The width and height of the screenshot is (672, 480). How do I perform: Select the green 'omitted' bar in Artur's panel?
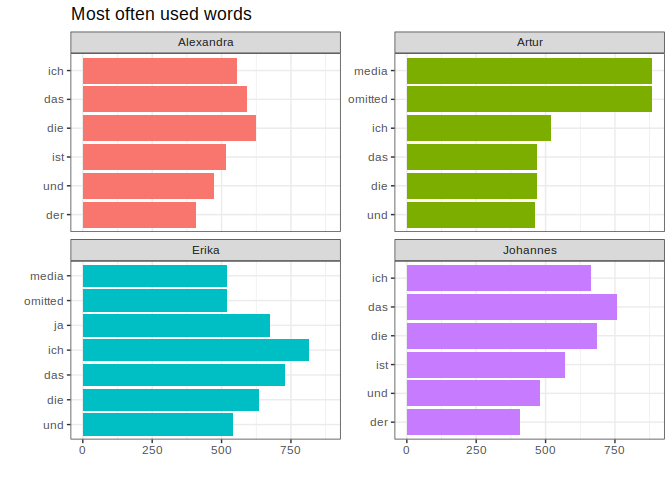click(x=529, y=99)
